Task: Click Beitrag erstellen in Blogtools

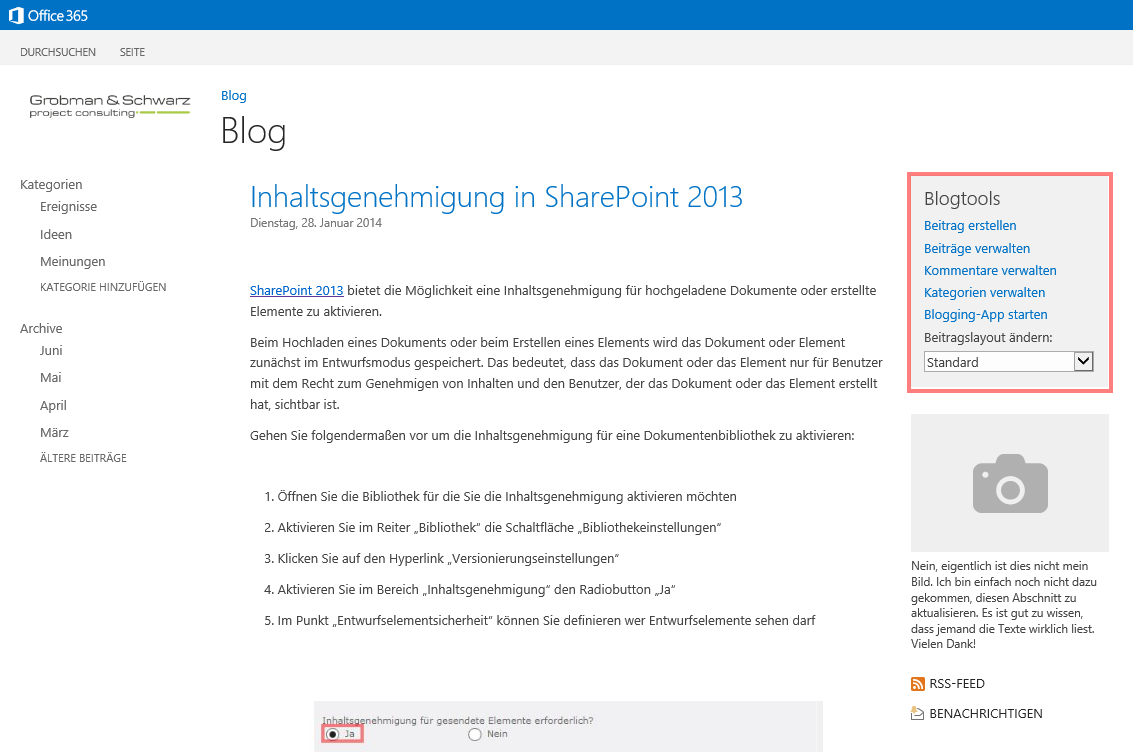Action: (970, 225)
